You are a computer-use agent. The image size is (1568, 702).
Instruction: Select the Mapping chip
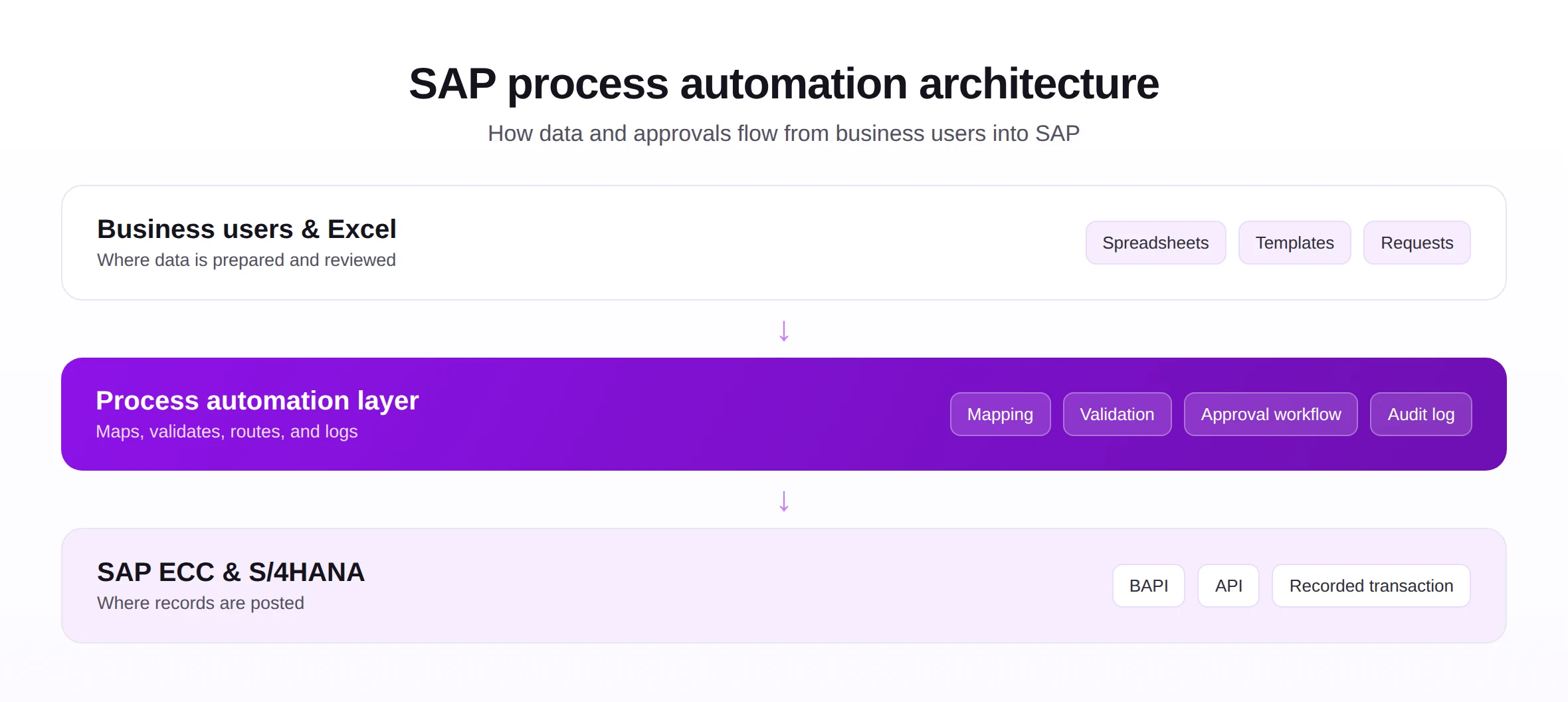[x=1000, y=414]
